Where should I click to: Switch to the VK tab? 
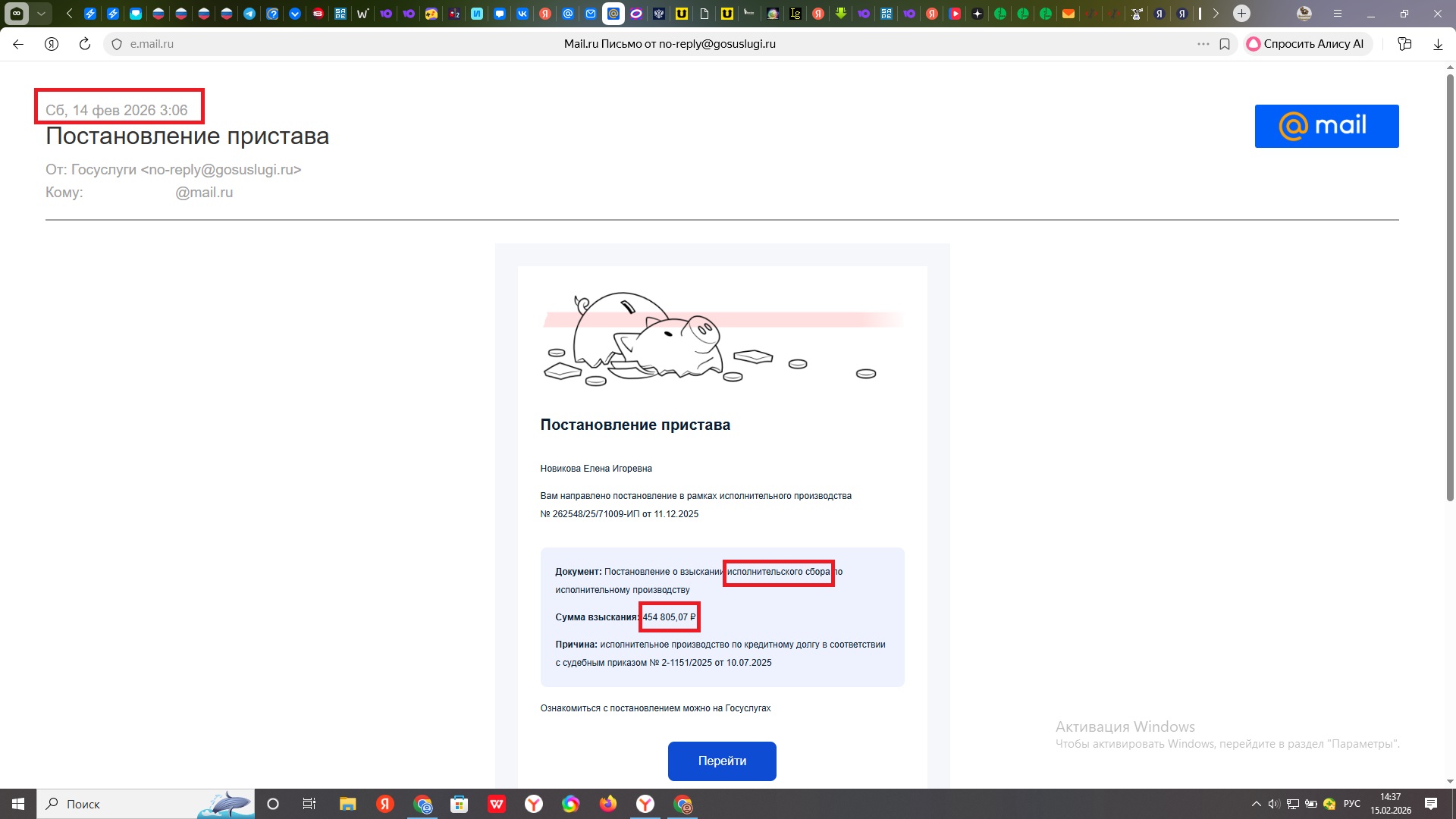coord(522,14)
